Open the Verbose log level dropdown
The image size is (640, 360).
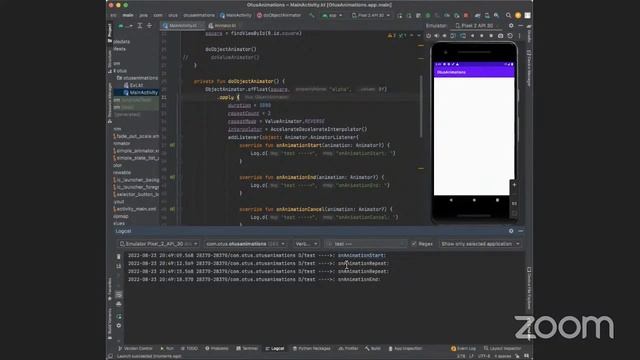306,244
